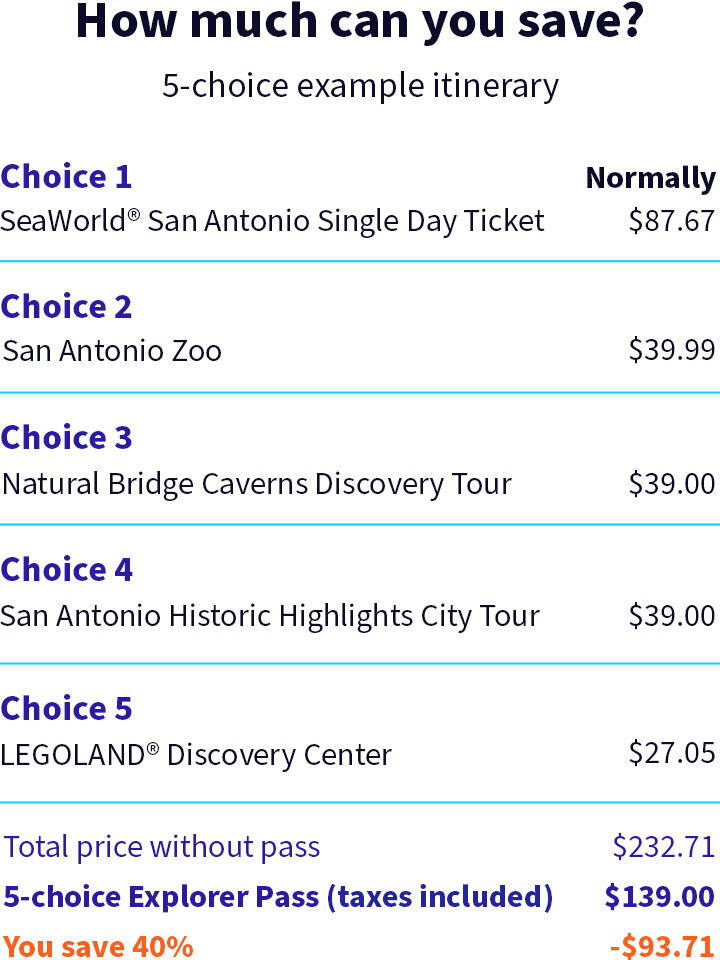The image size is (720, 960).
Task: Click 'Total price without pass' label
Action: pyautogui.click(x=162, y=848)
